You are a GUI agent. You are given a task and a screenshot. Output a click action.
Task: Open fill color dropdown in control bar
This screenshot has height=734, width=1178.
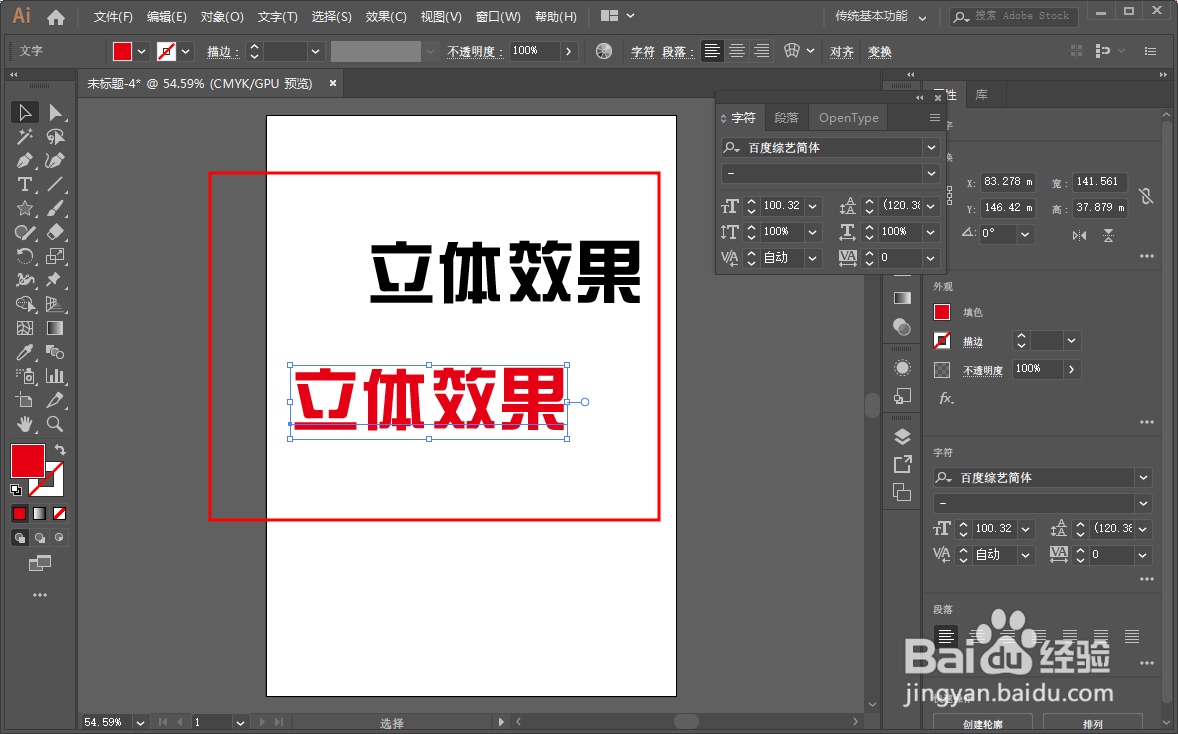tap(141, 51)
